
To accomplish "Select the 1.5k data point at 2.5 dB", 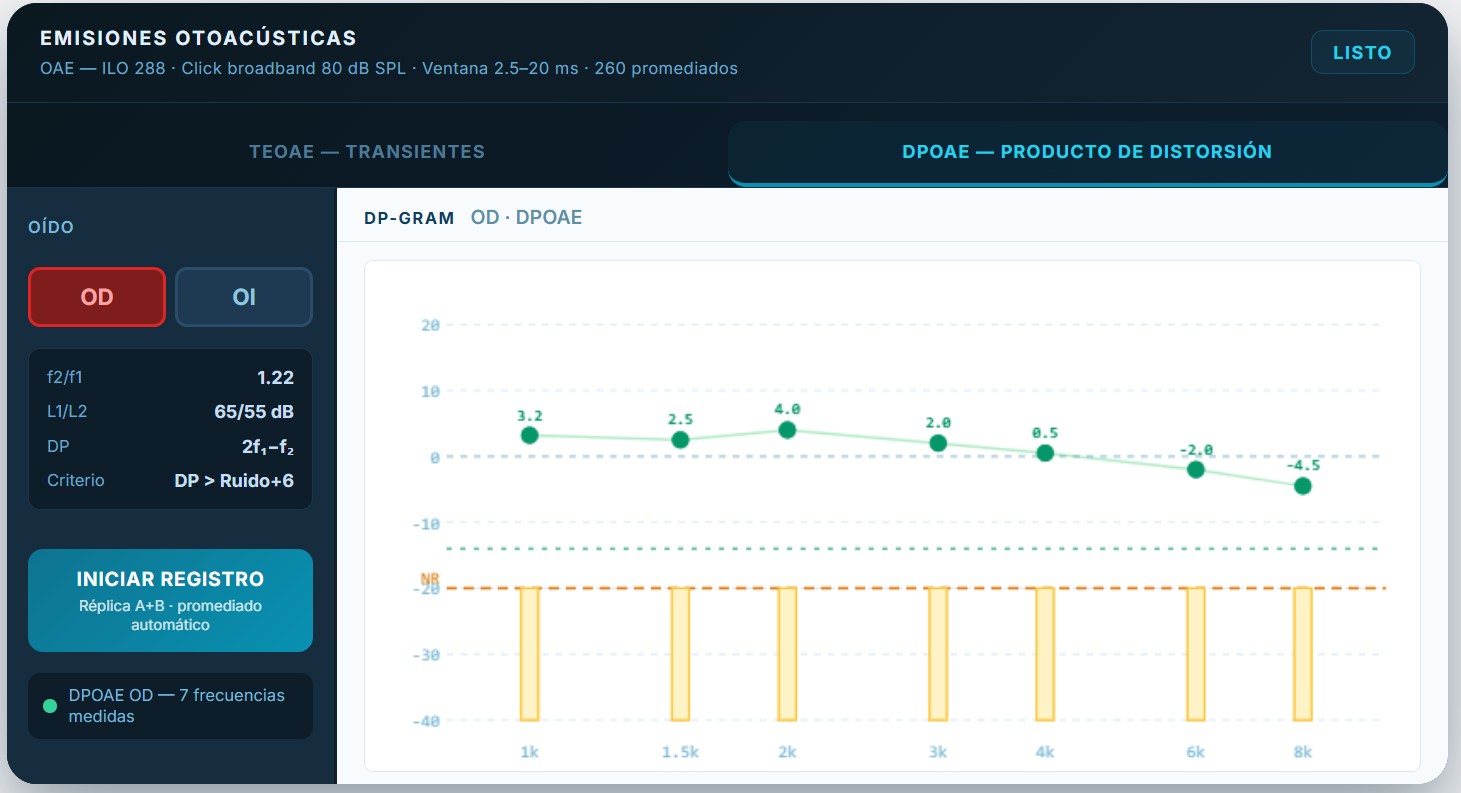I will [x=680, y=440].
